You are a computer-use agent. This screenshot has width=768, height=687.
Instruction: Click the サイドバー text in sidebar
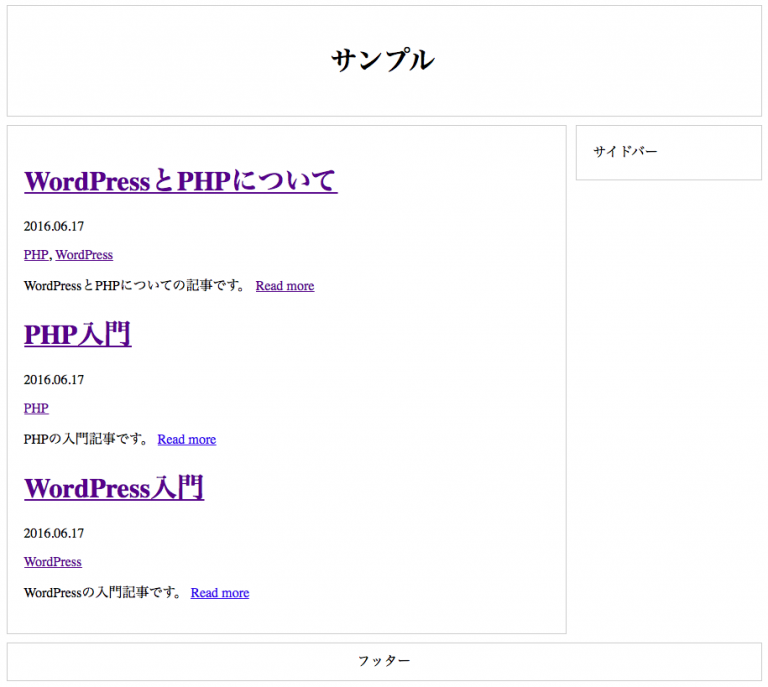(625, 152)
